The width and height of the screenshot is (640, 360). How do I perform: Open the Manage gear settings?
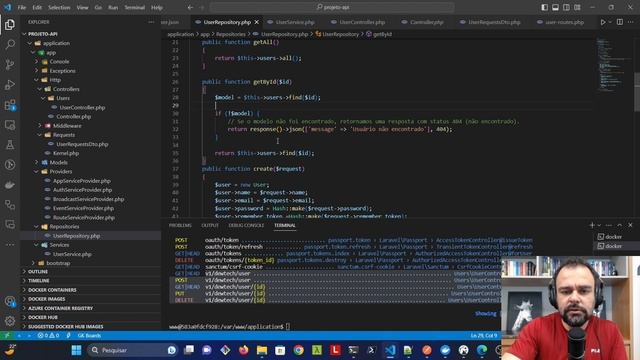click(10, 321)
